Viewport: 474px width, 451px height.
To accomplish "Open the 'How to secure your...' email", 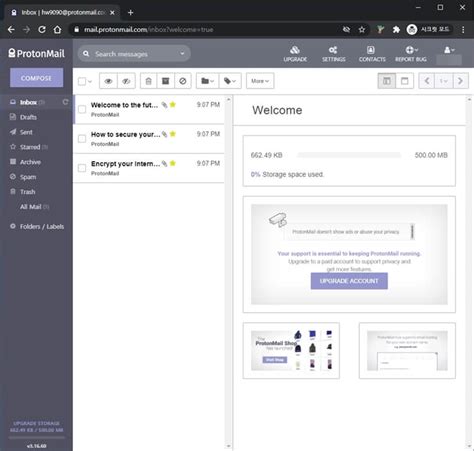I will 149,139.
